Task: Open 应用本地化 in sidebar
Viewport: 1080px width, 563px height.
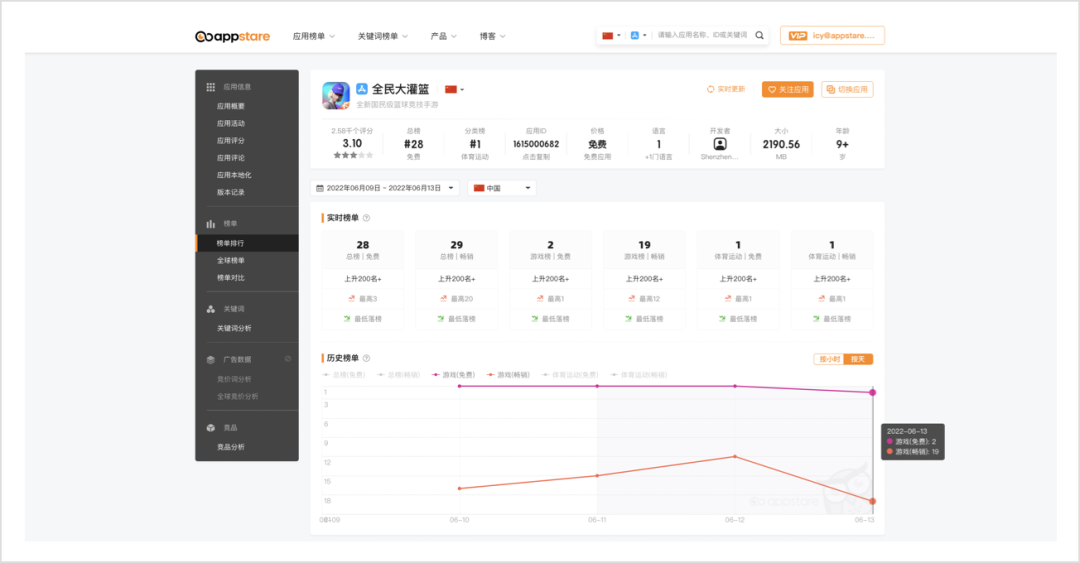Action: click(x=234, y=175)
